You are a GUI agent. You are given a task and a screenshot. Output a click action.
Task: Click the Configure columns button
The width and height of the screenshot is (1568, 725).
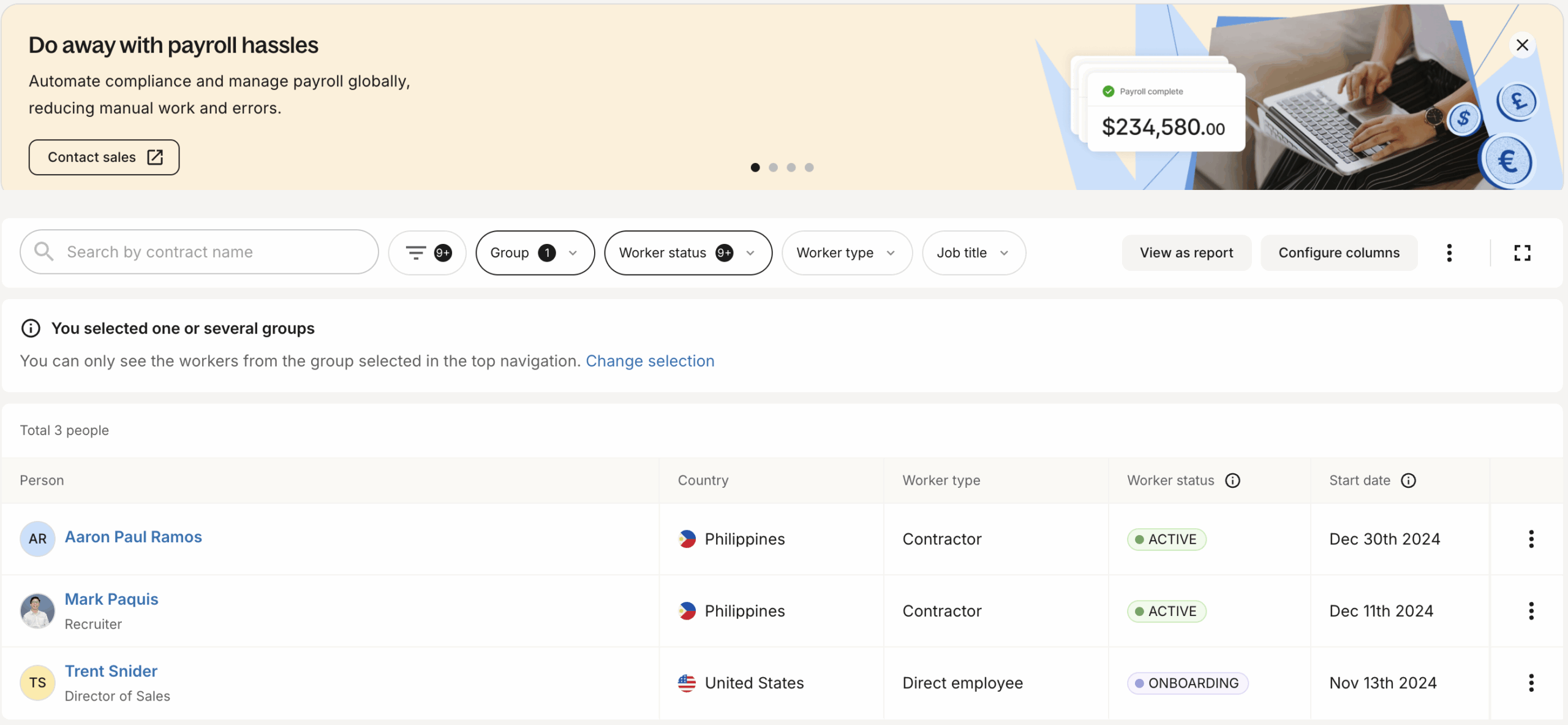point(1338,252)
